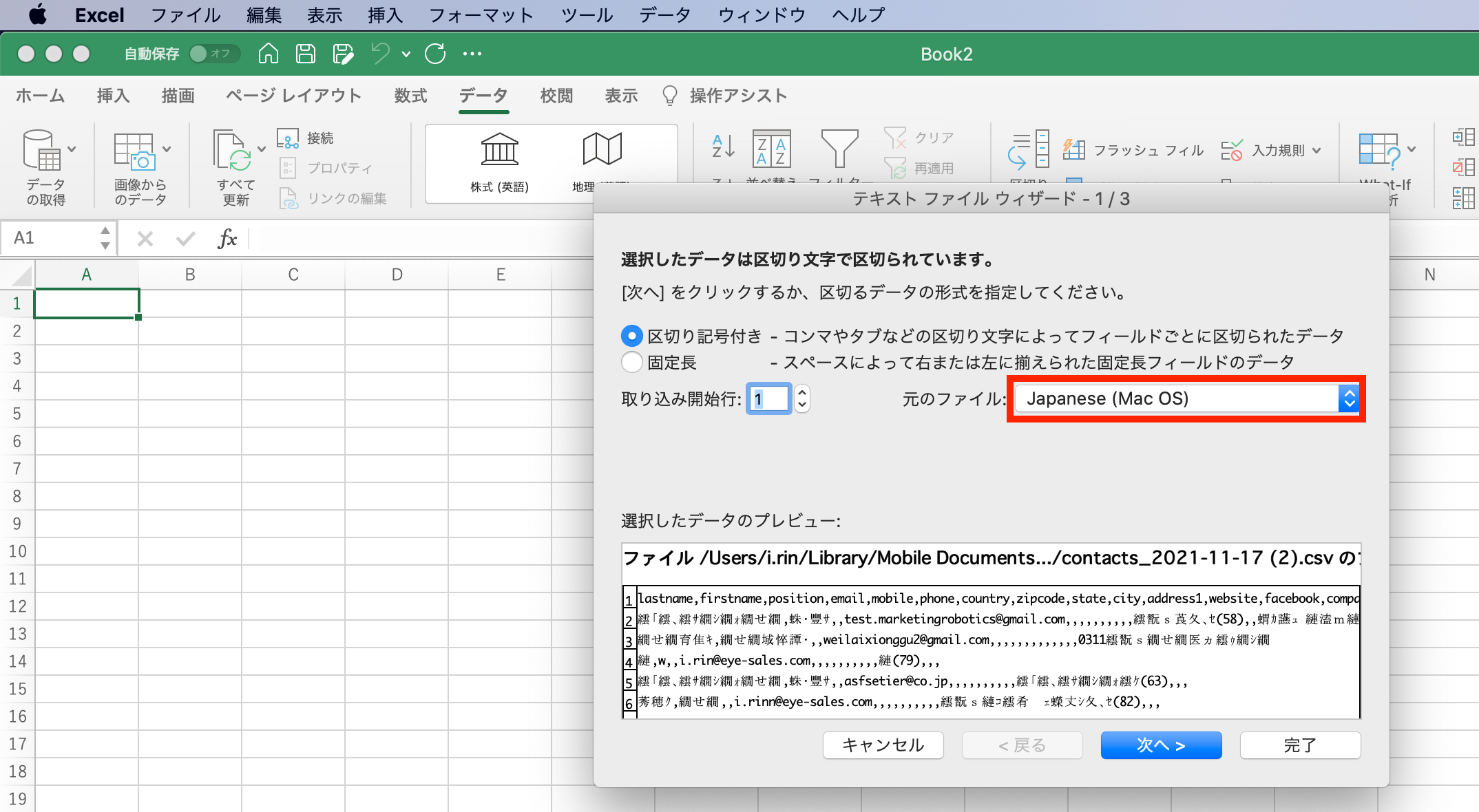Click the Sort A-Z ascending icon
1479x812 pixels.
(x=723, y=147)
